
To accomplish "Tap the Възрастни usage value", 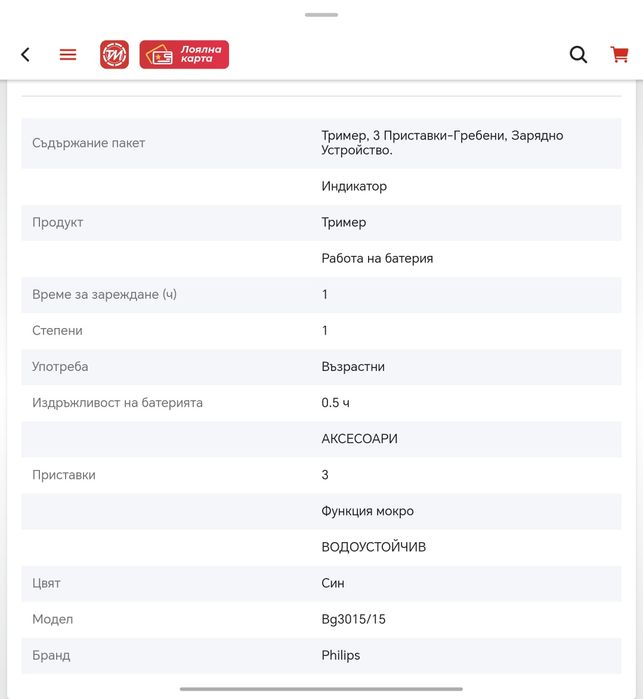I will pos(353,366).
